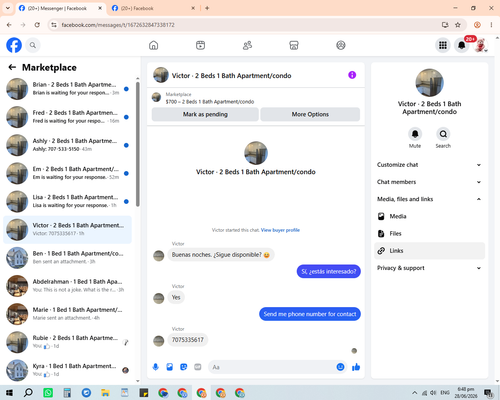Viewport: 500px width, 400px height.
Task: Expand Chat members section
Action: [x=429, y=182]
